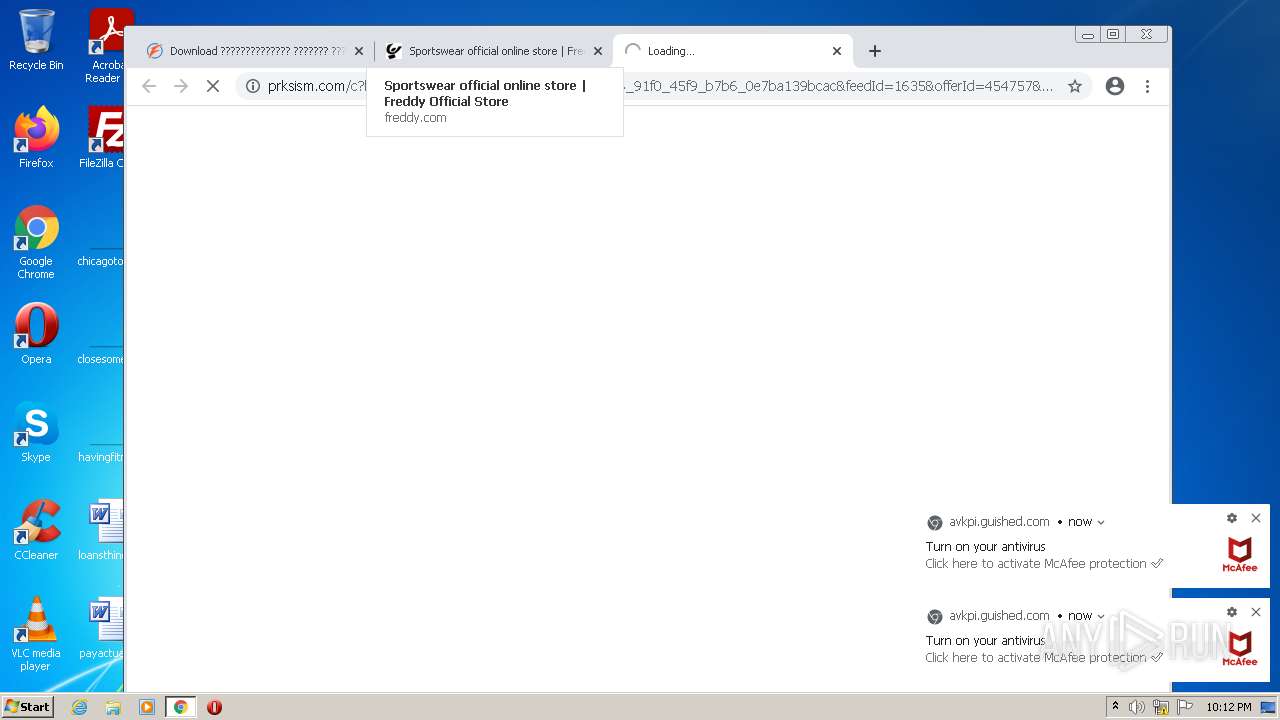Image resolution: width=1280 pixels, height=720 pixels.
Task: Dismiss the second McAfee notification
Action: coord(1256,612)
